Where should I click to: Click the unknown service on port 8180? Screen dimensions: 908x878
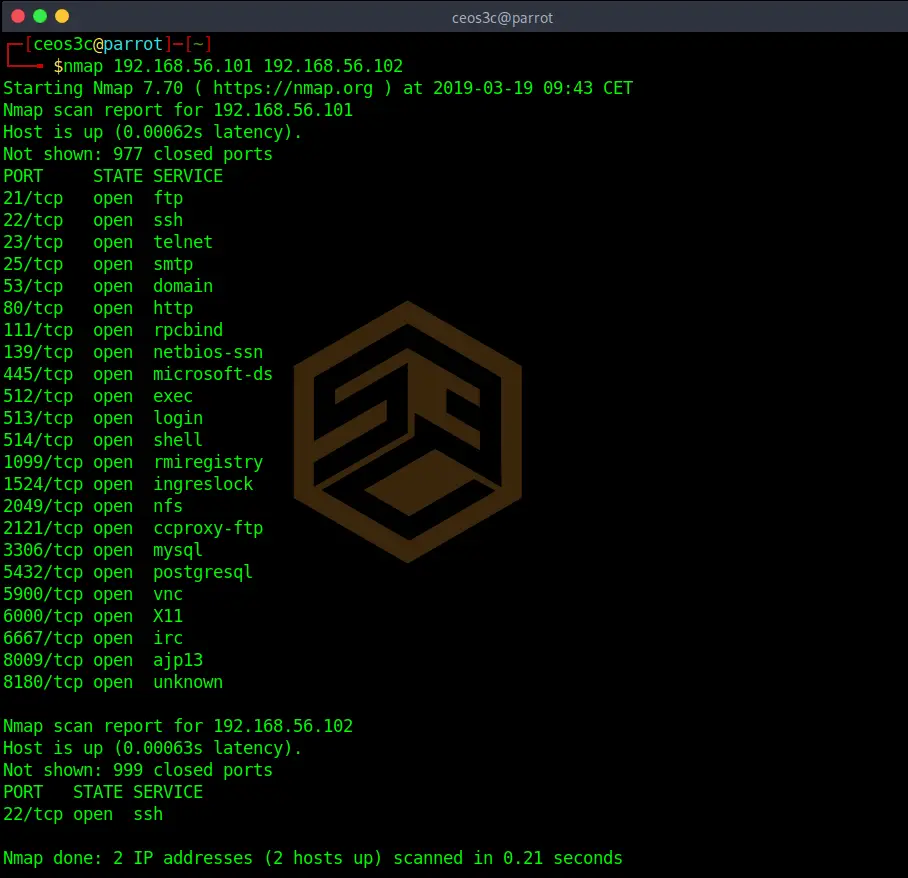tap(187, 682)
